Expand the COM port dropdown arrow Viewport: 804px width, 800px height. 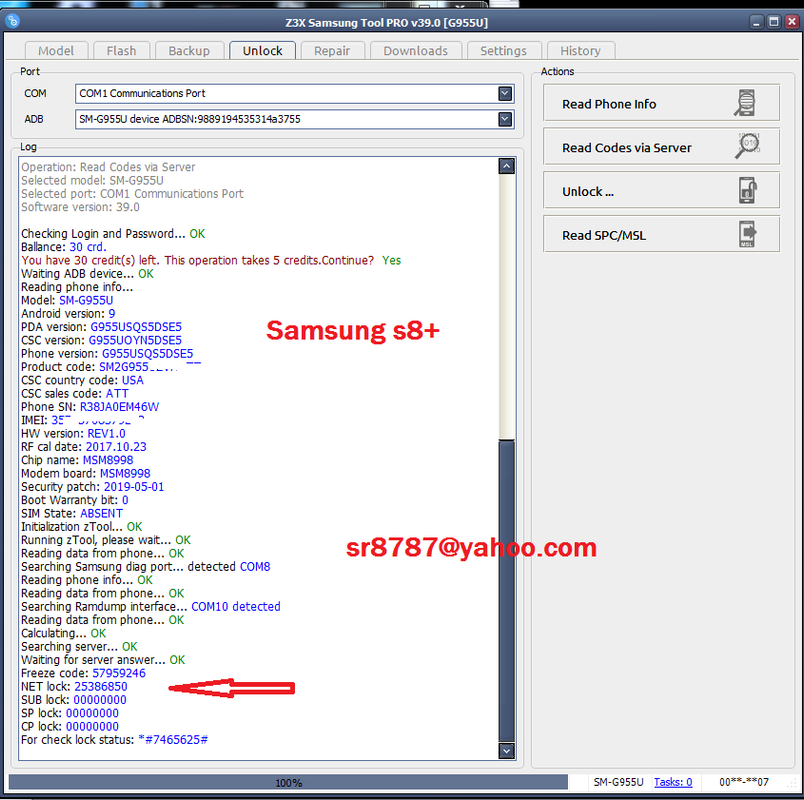(505, 93)
